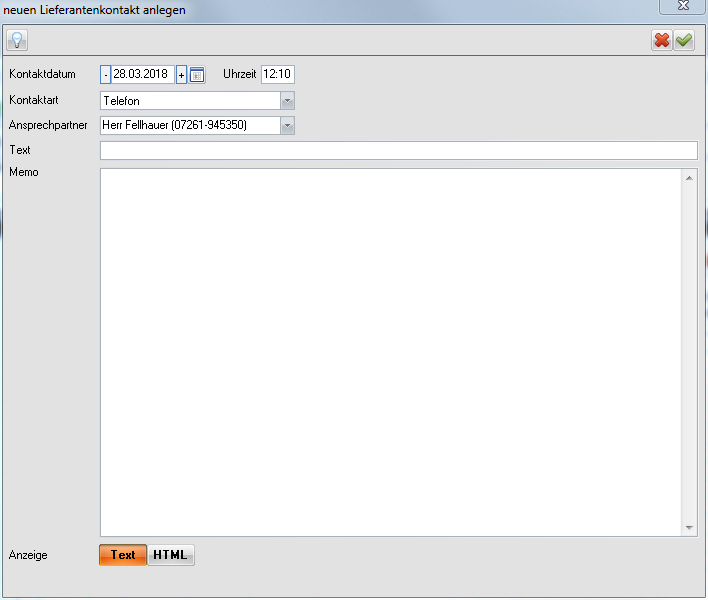Click the Memo vertical scrollbar track
The width and height of the screenshot is (708, 600).
(x=689, y=350)
